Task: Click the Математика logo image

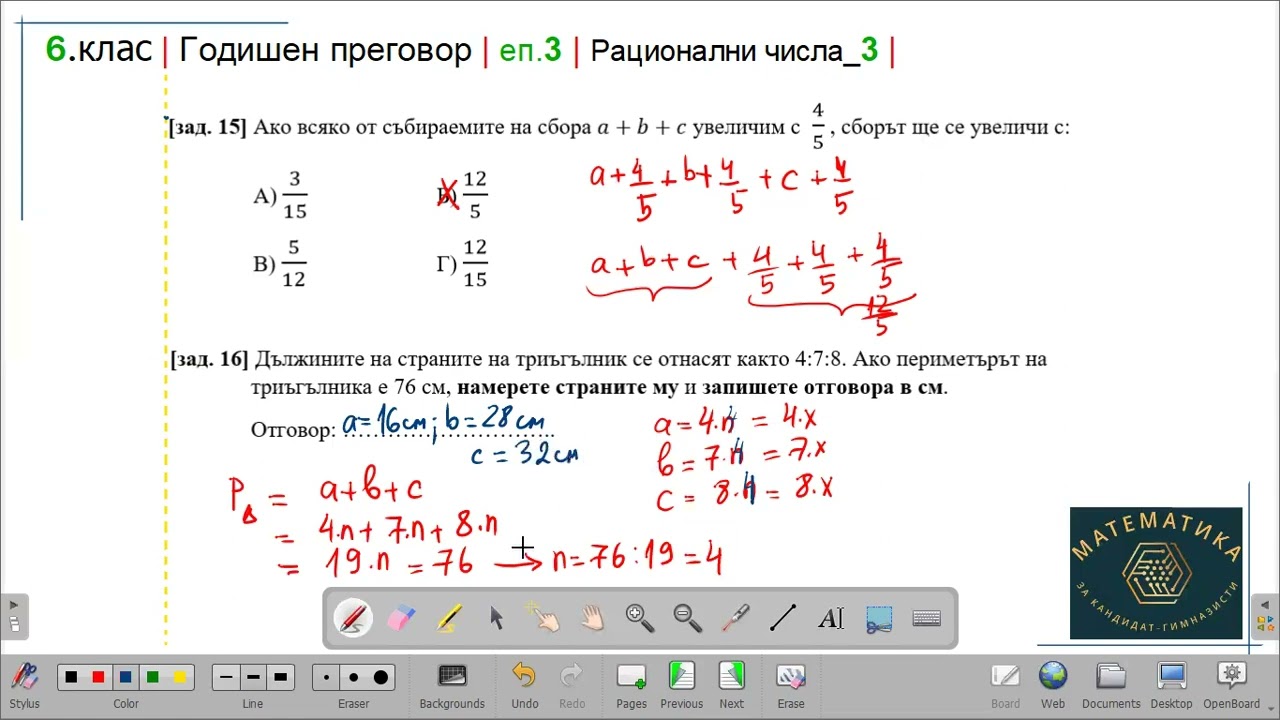Action: pos(1156,573)
